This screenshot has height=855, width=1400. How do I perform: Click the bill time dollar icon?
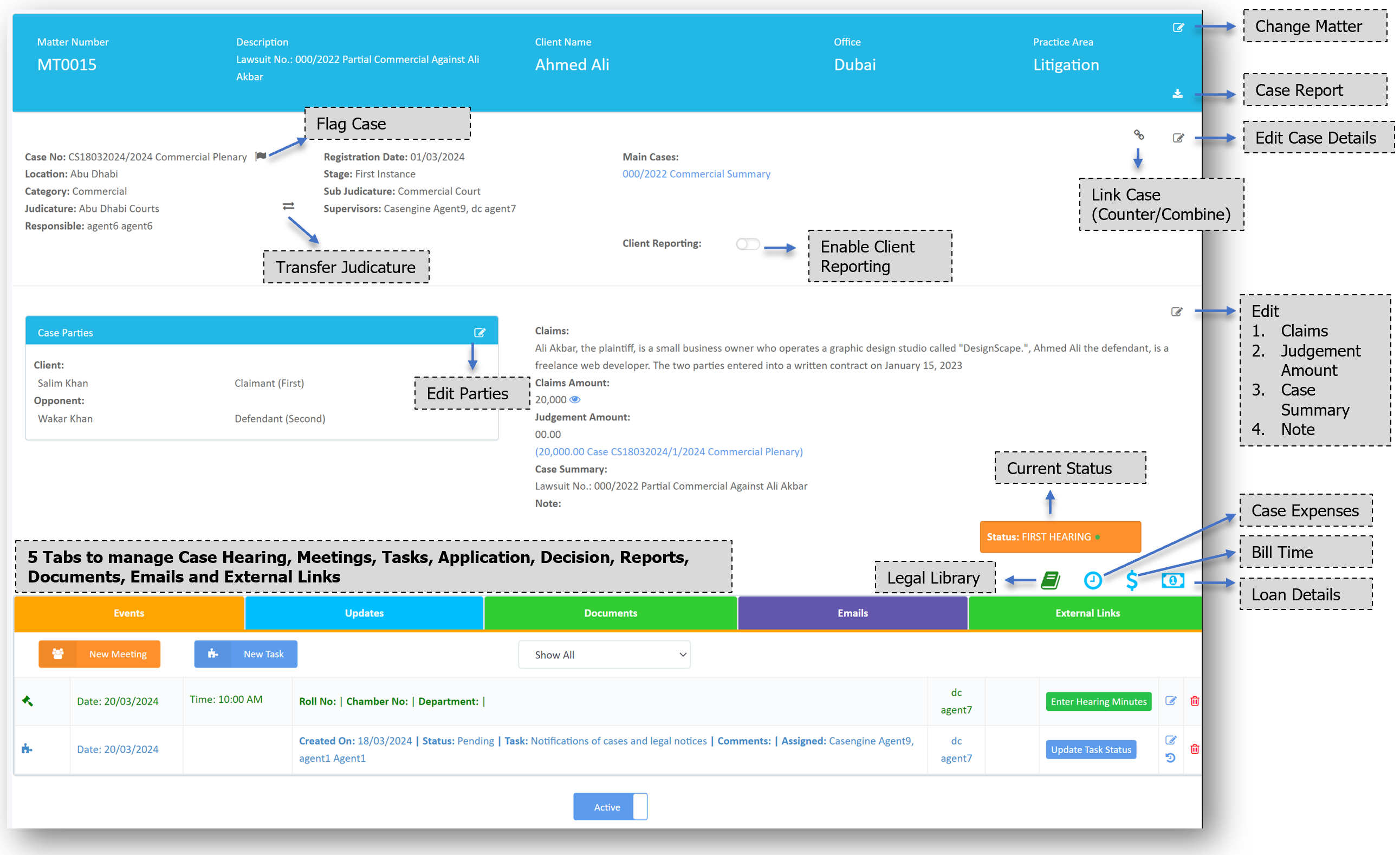point(1131,580)
